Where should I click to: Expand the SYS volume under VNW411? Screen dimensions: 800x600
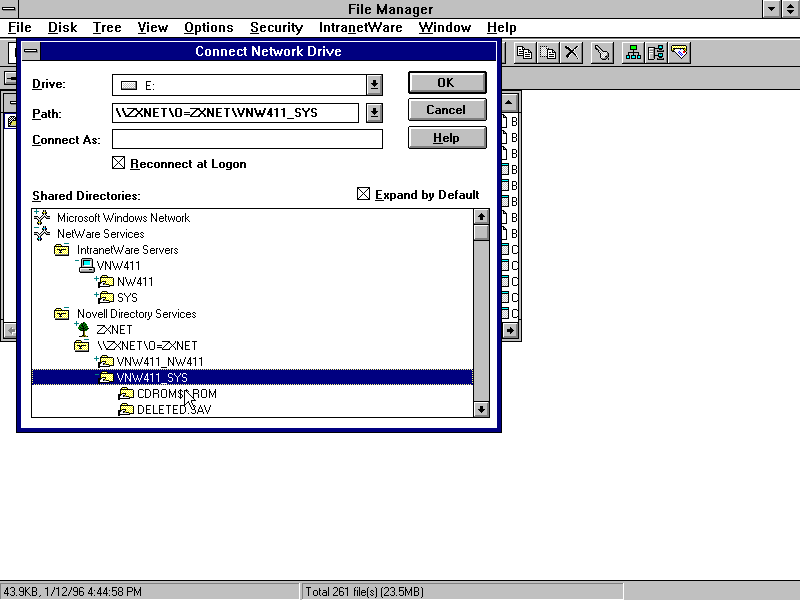[x=96, y=294]
